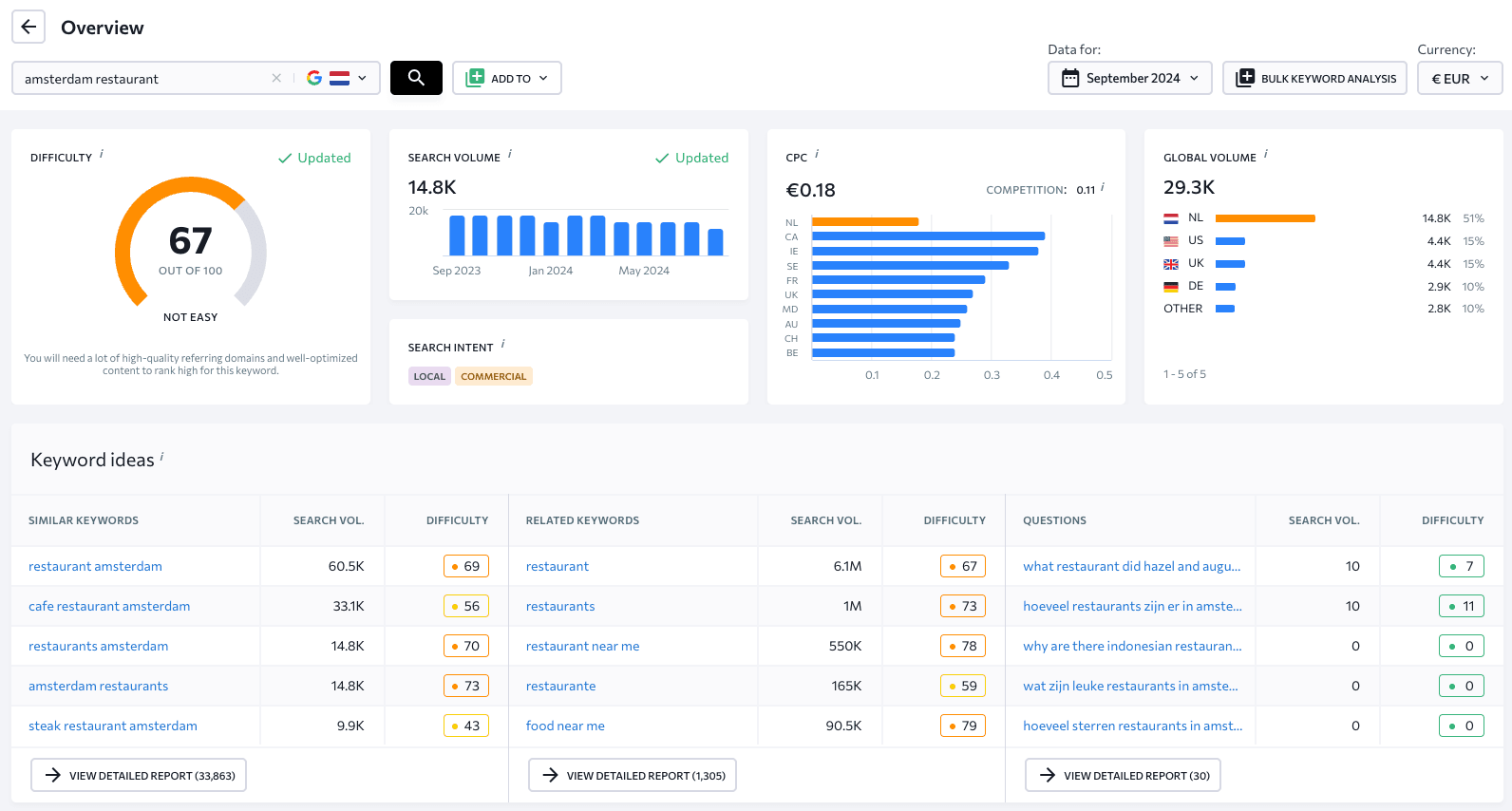Viewport: 1512px width, 811px height.
Task: Open the September 2024 date selector
Action: (x=1130, y=78)
